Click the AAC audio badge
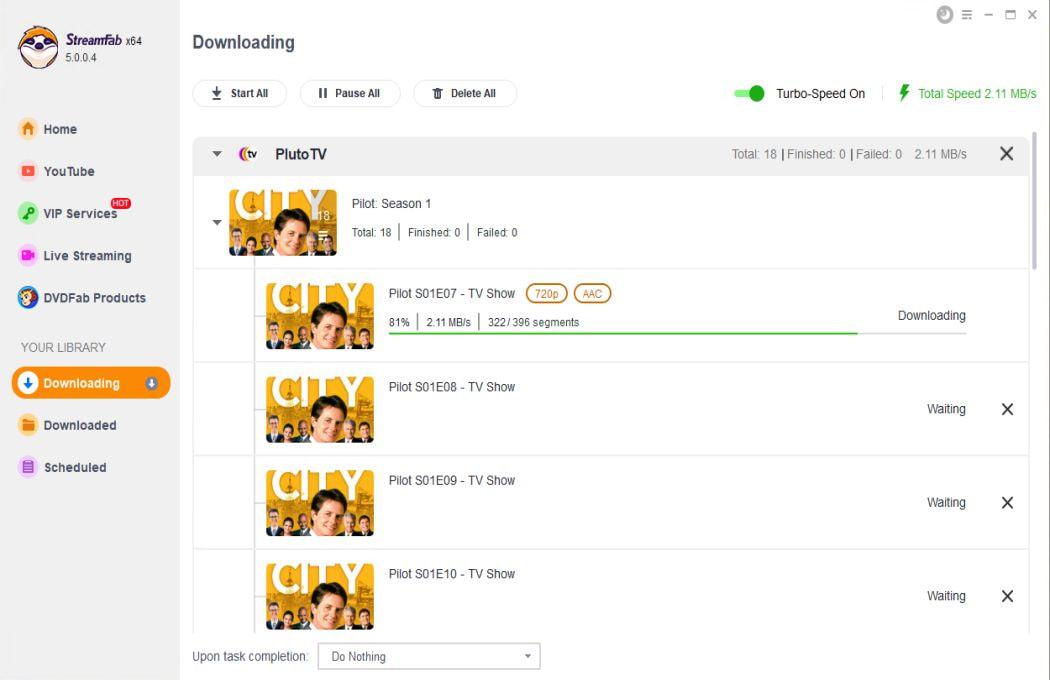Screen dimensions: 1050x680 (592, 293)
